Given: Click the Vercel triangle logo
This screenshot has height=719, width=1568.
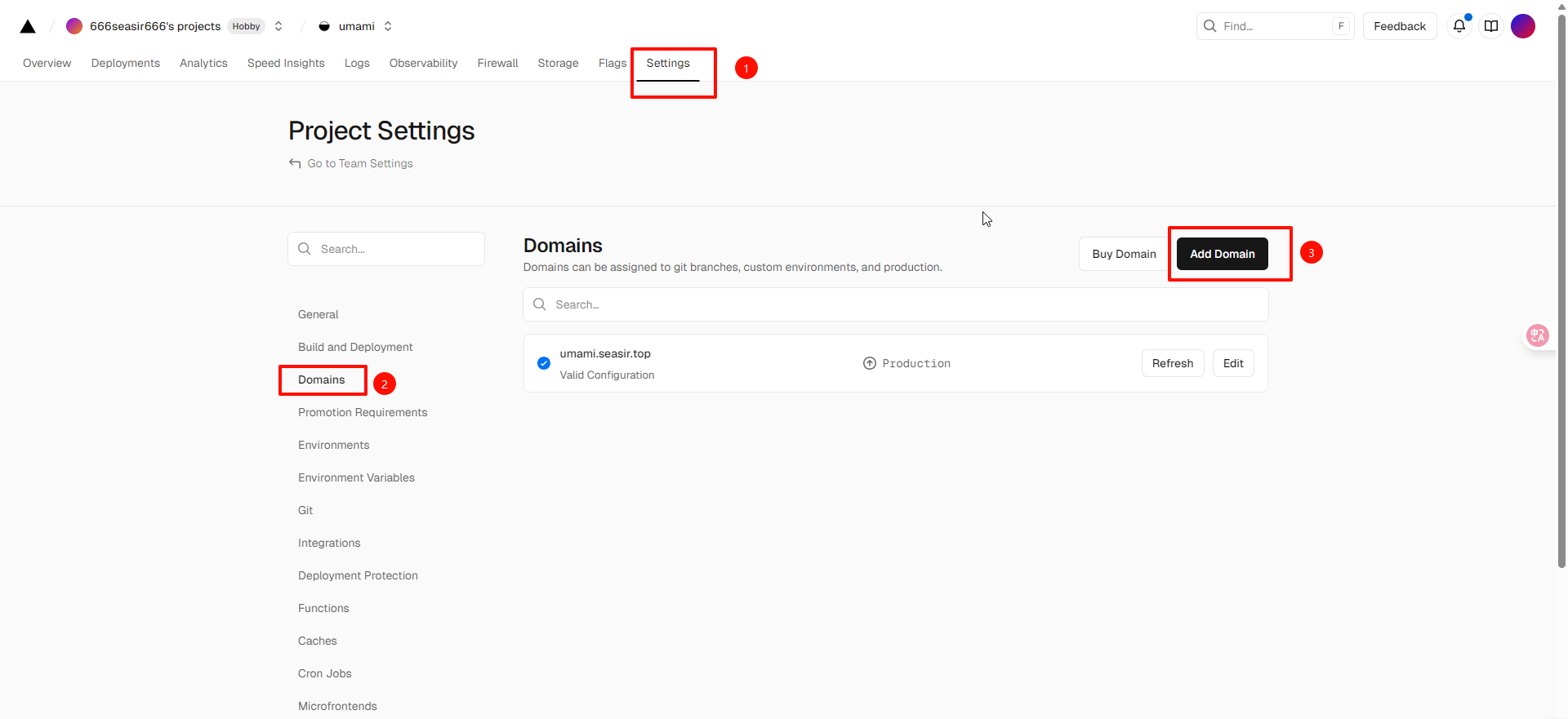Looking at the screenshot, I should tap(28, 26).
